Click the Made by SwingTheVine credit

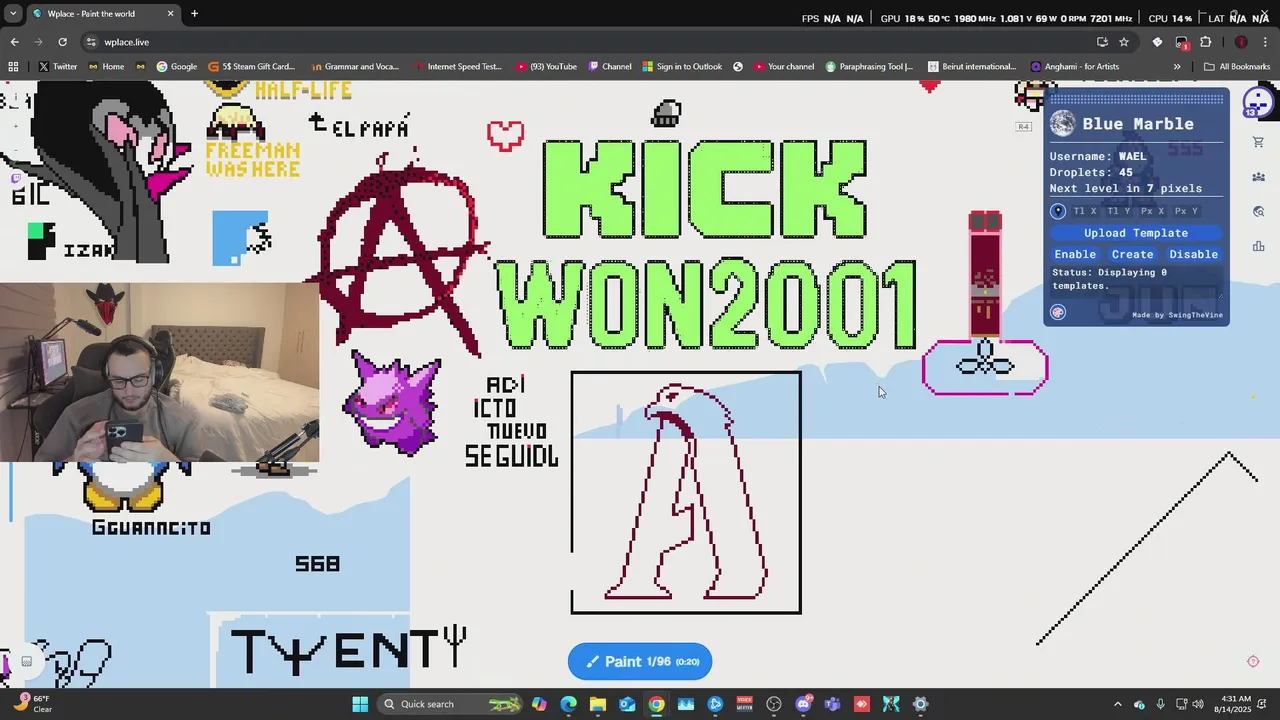tap(1177, 315)
